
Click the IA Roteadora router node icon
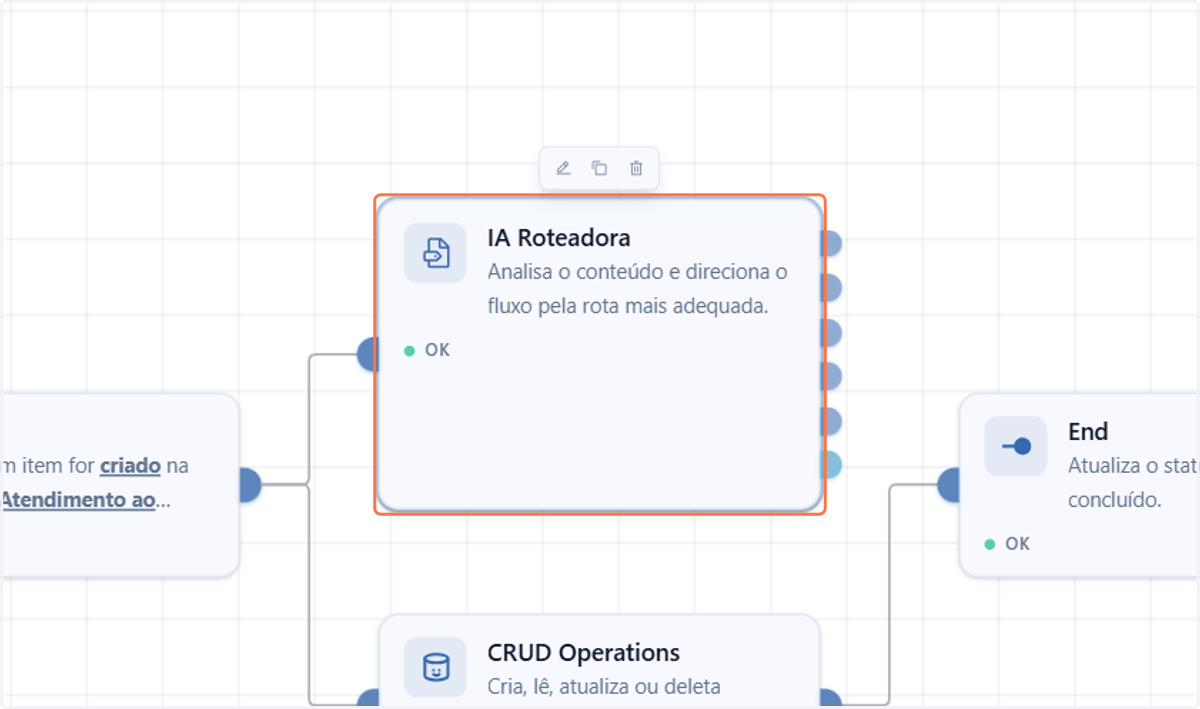pos(435,253)
